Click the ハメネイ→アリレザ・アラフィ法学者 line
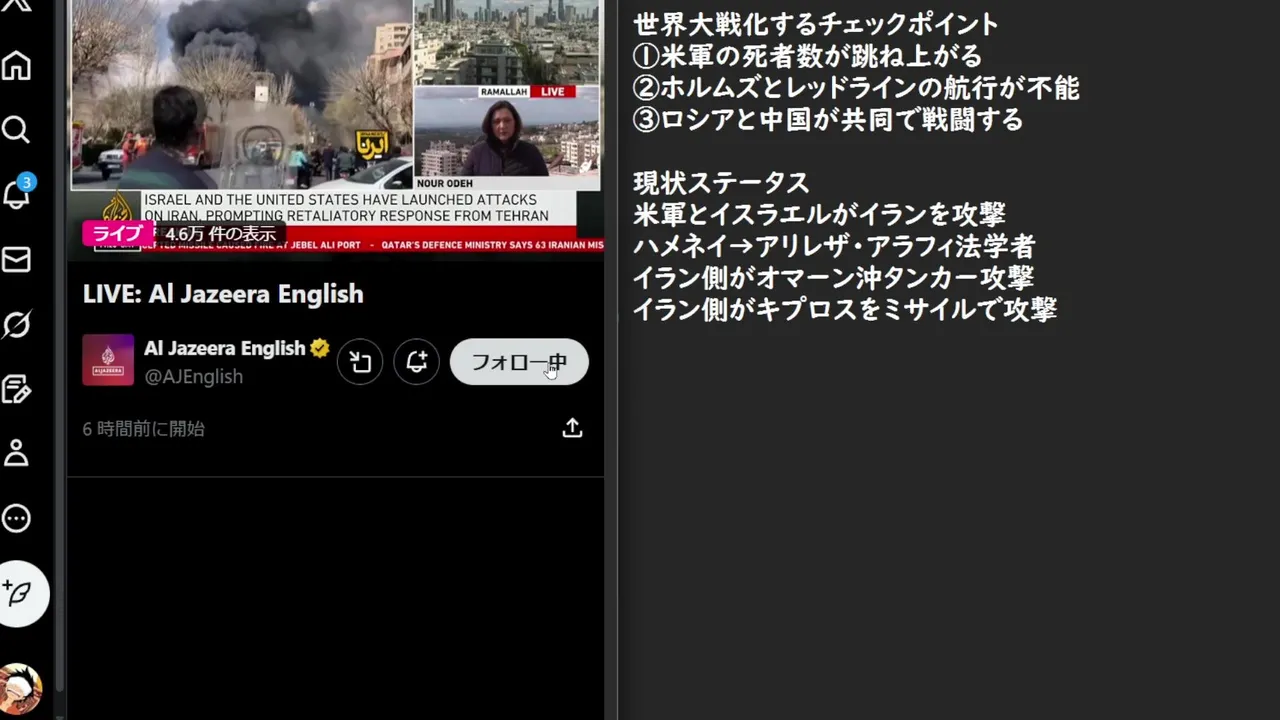 coord(834,247)
